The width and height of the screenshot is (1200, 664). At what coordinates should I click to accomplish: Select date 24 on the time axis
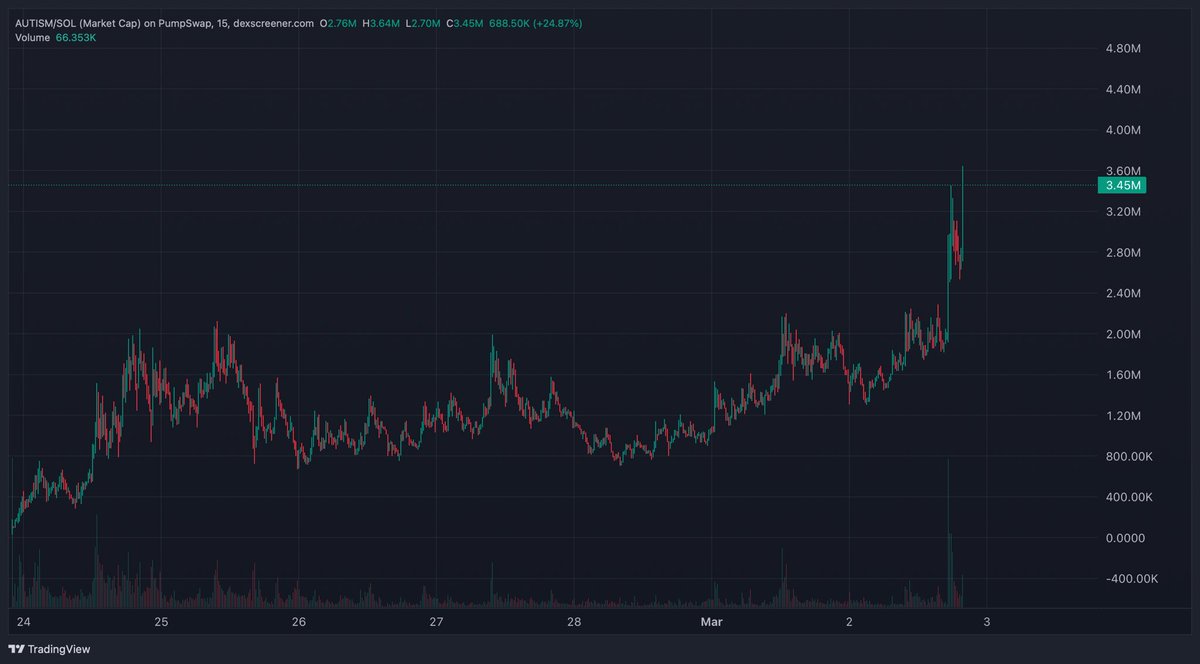(x=24, y=622)
